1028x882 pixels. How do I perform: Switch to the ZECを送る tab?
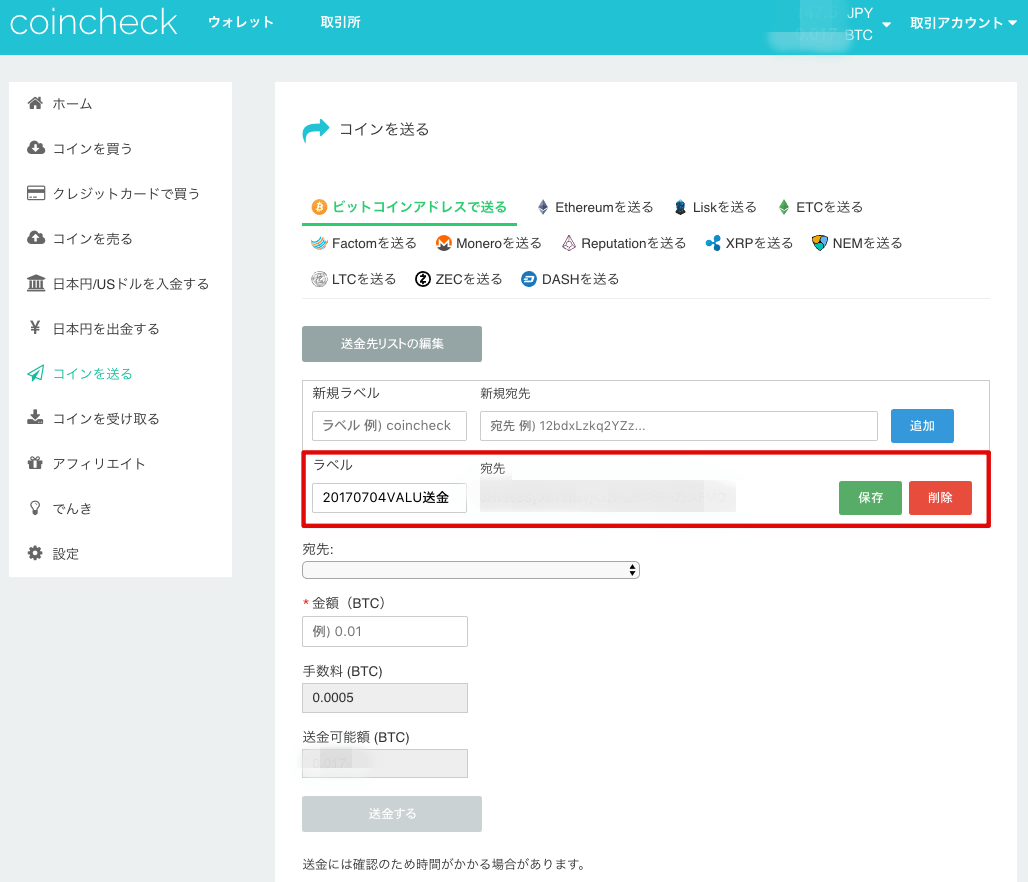point(459,279)
